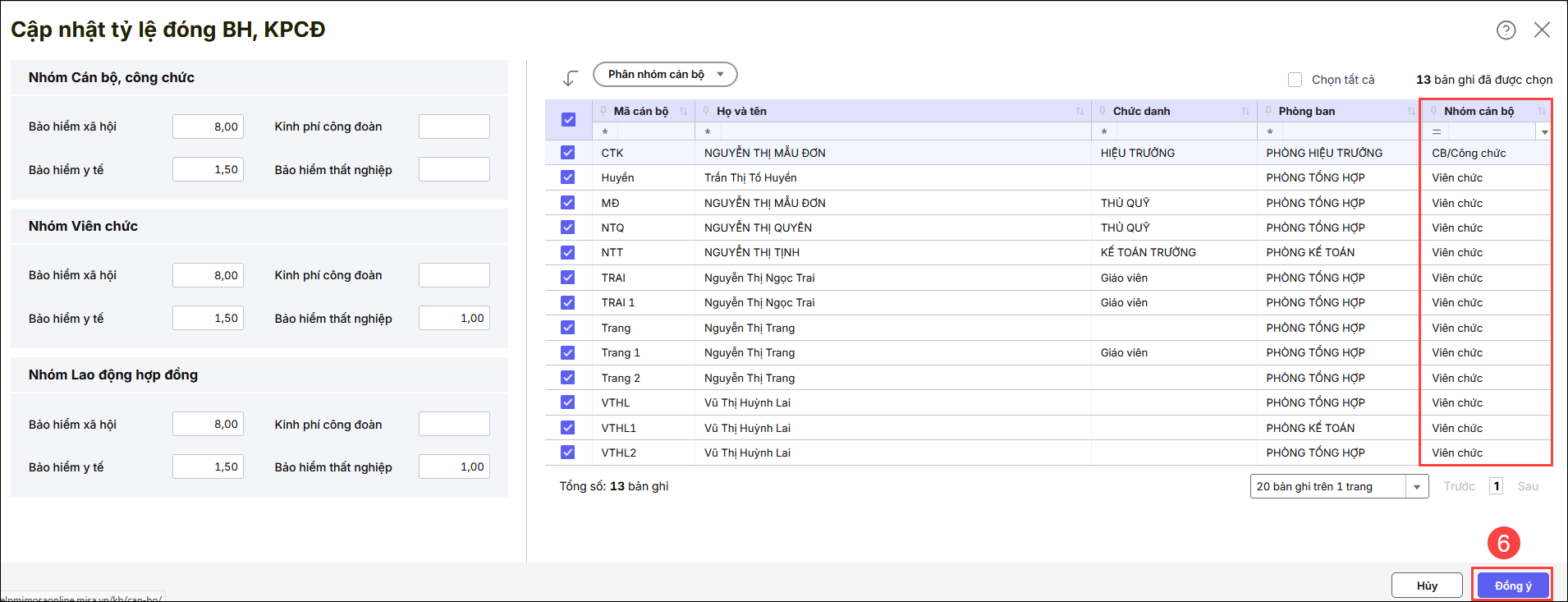Sort by Họ và tên column arrows
Image resolution: width=1568 pixels, height=602 pixels.
(1080, 112)
